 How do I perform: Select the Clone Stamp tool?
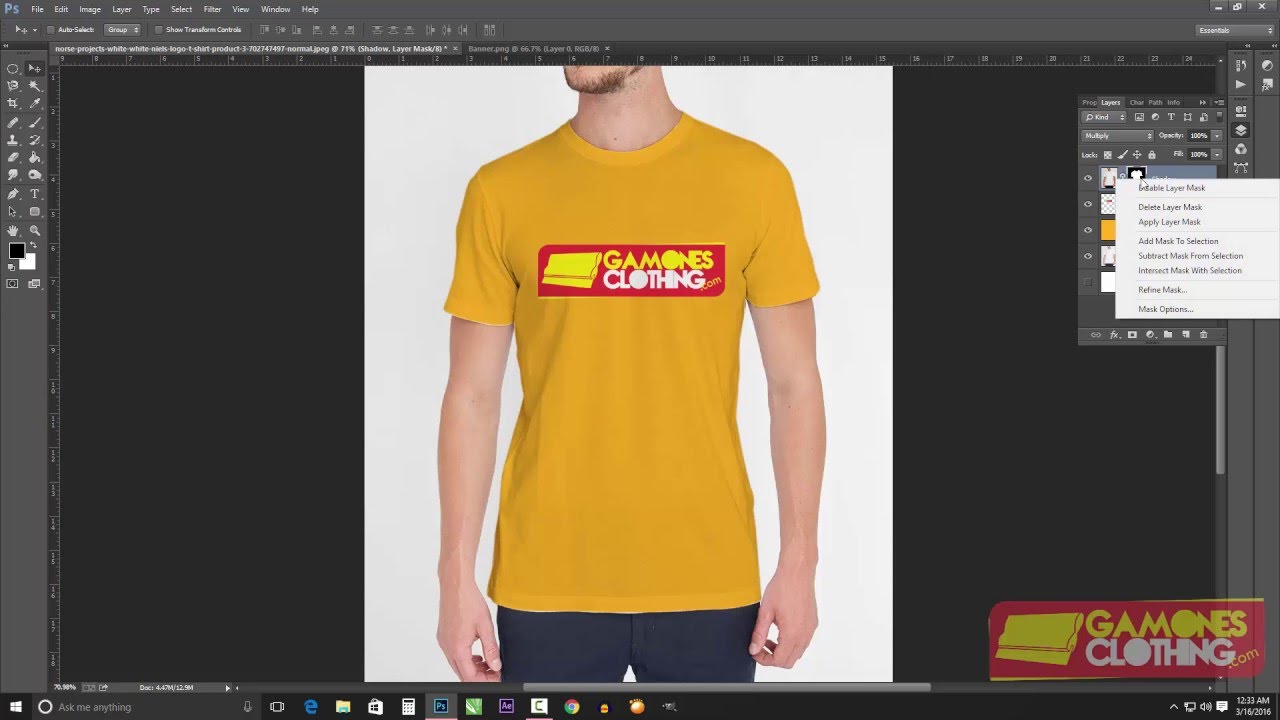click(13, 140)
